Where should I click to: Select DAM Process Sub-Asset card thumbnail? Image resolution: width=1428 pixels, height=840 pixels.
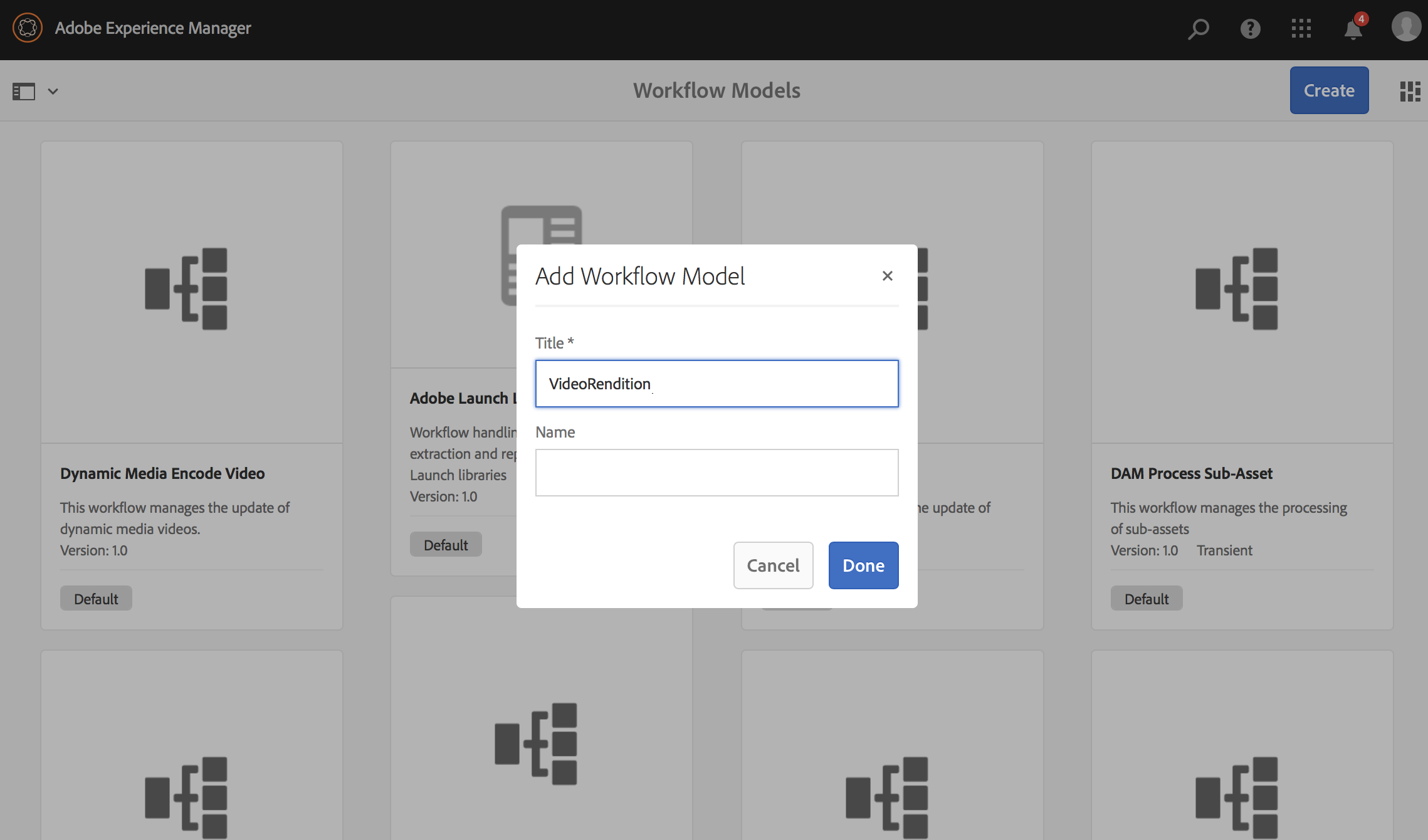pos(1242,291)
